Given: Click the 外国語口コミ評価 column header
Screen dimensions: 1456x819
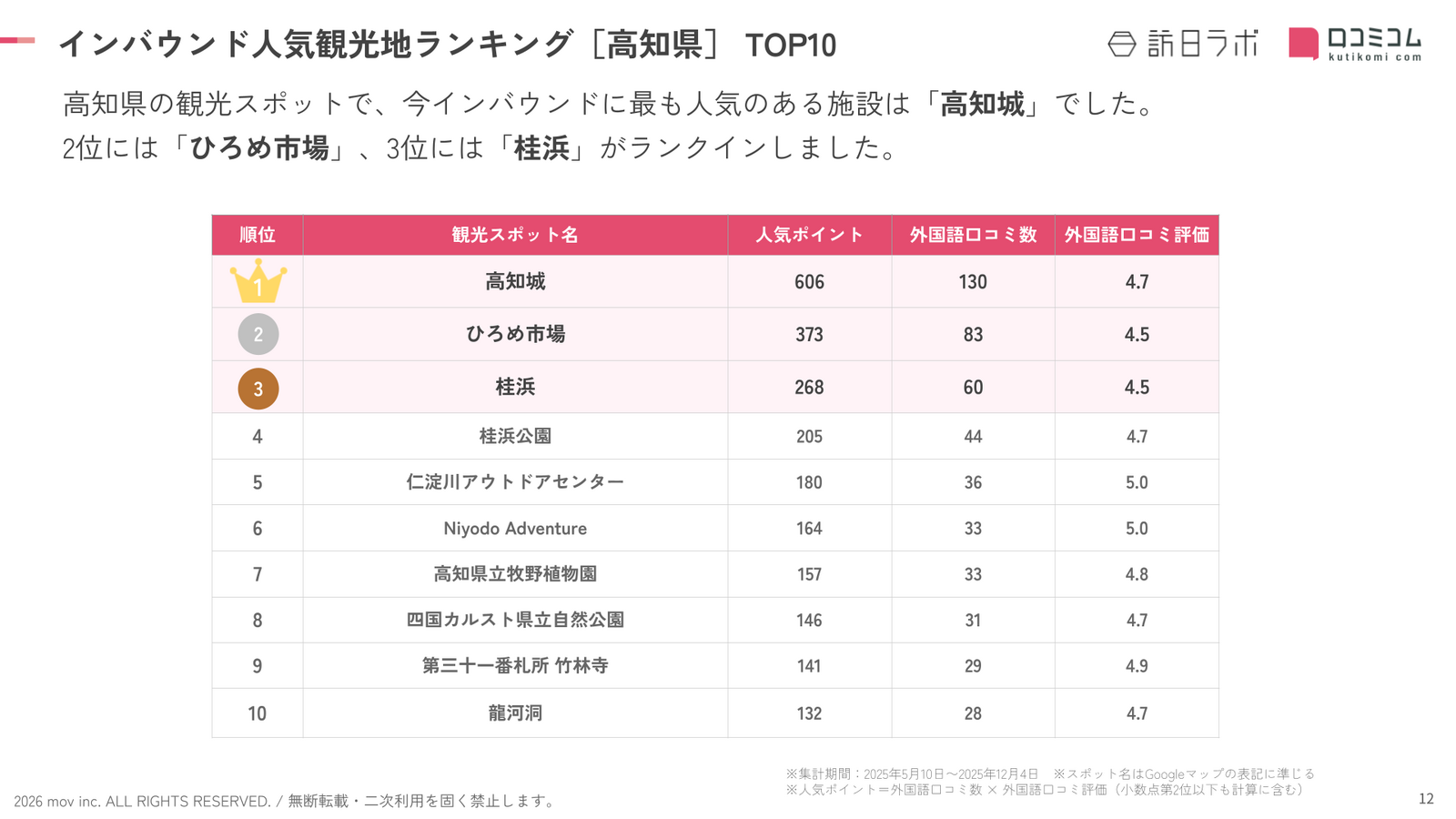Looking at the screenshot, I should click(x=1137, y=235).
